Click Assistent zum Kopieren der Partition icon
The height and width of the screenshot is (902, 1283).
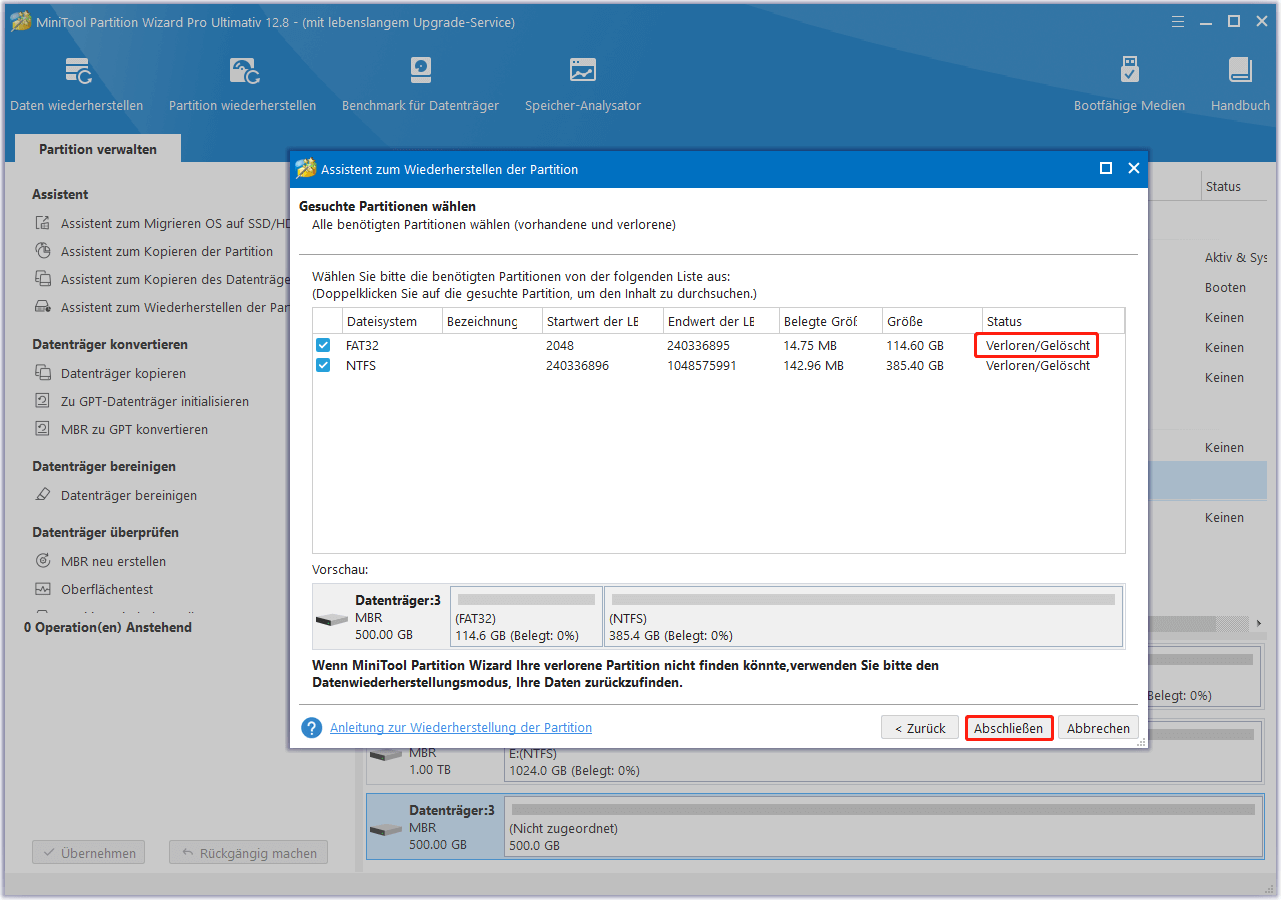coord(43,252)
